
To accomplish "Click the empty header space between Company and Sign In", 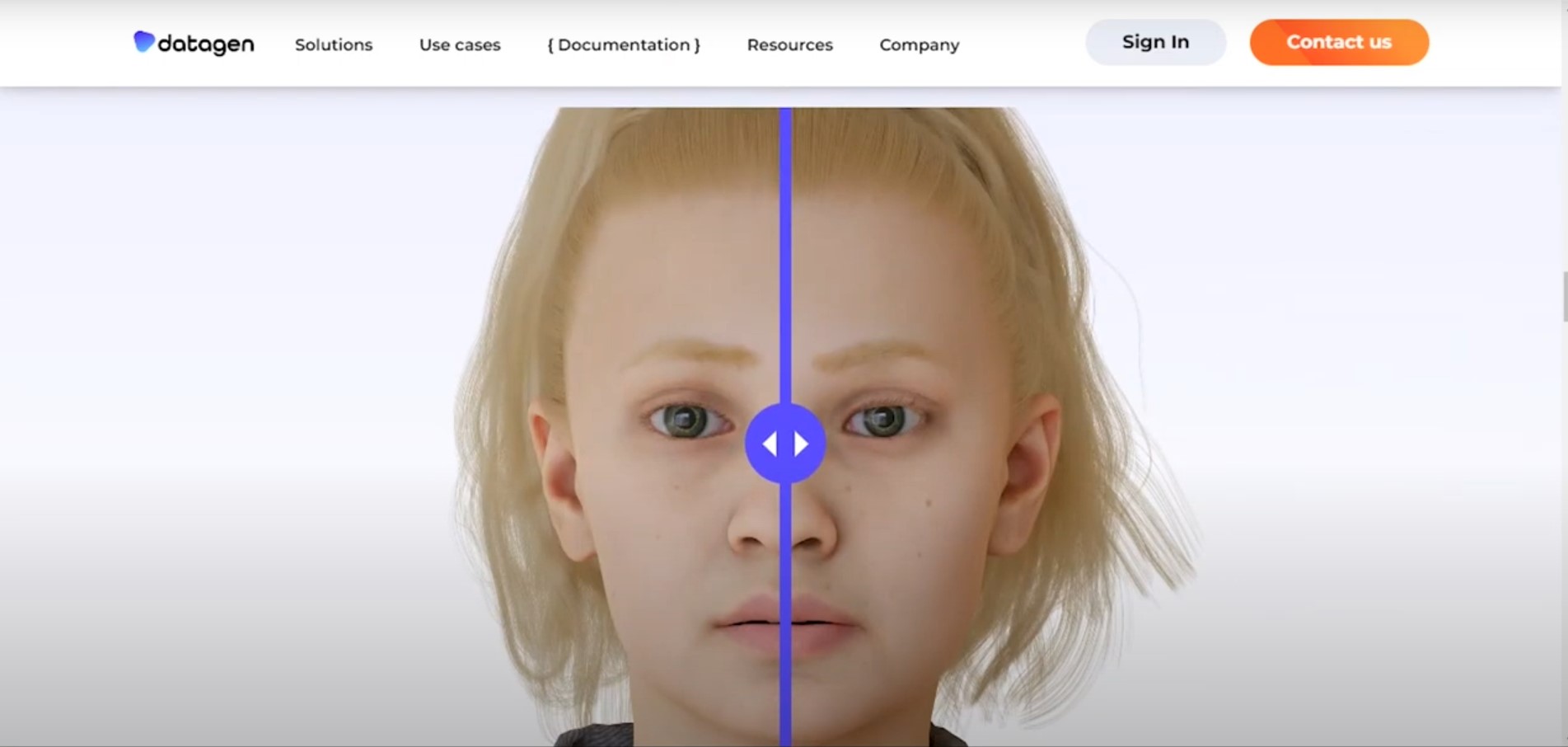I will pos(1023,43).
